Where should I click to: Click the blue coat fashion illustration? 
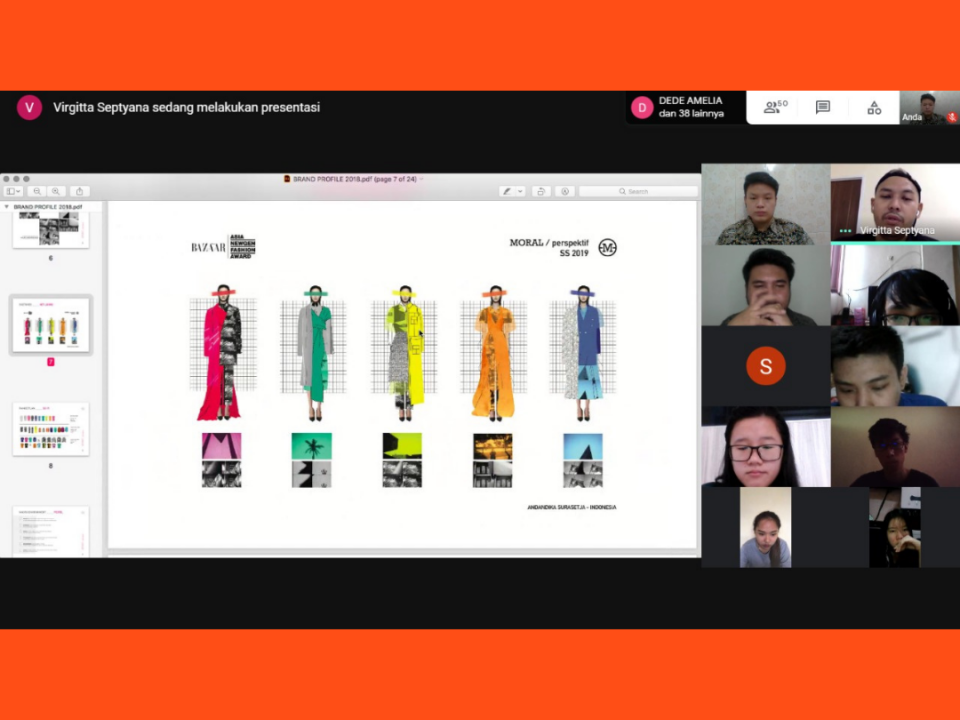tap(583, 353)
